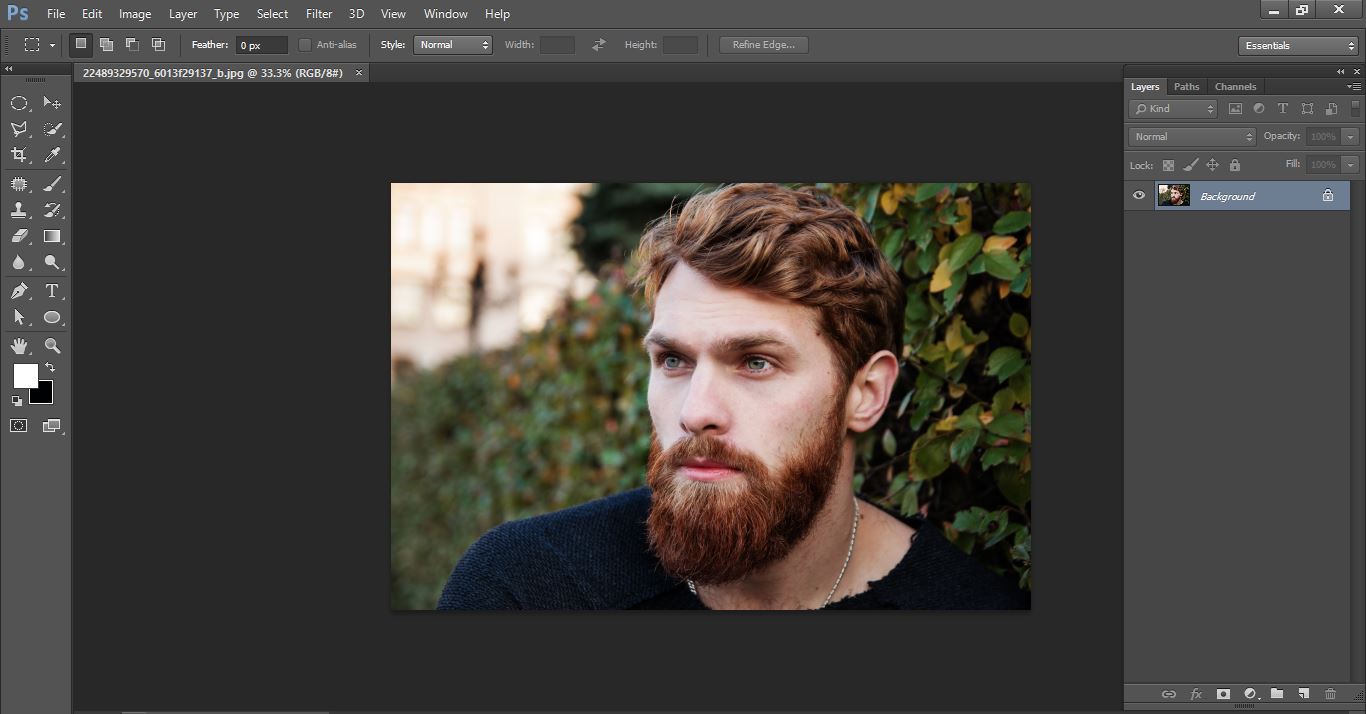Screen dimensions: 1366x714
Task: Open the Filter menu
Action: coord(318,13)
